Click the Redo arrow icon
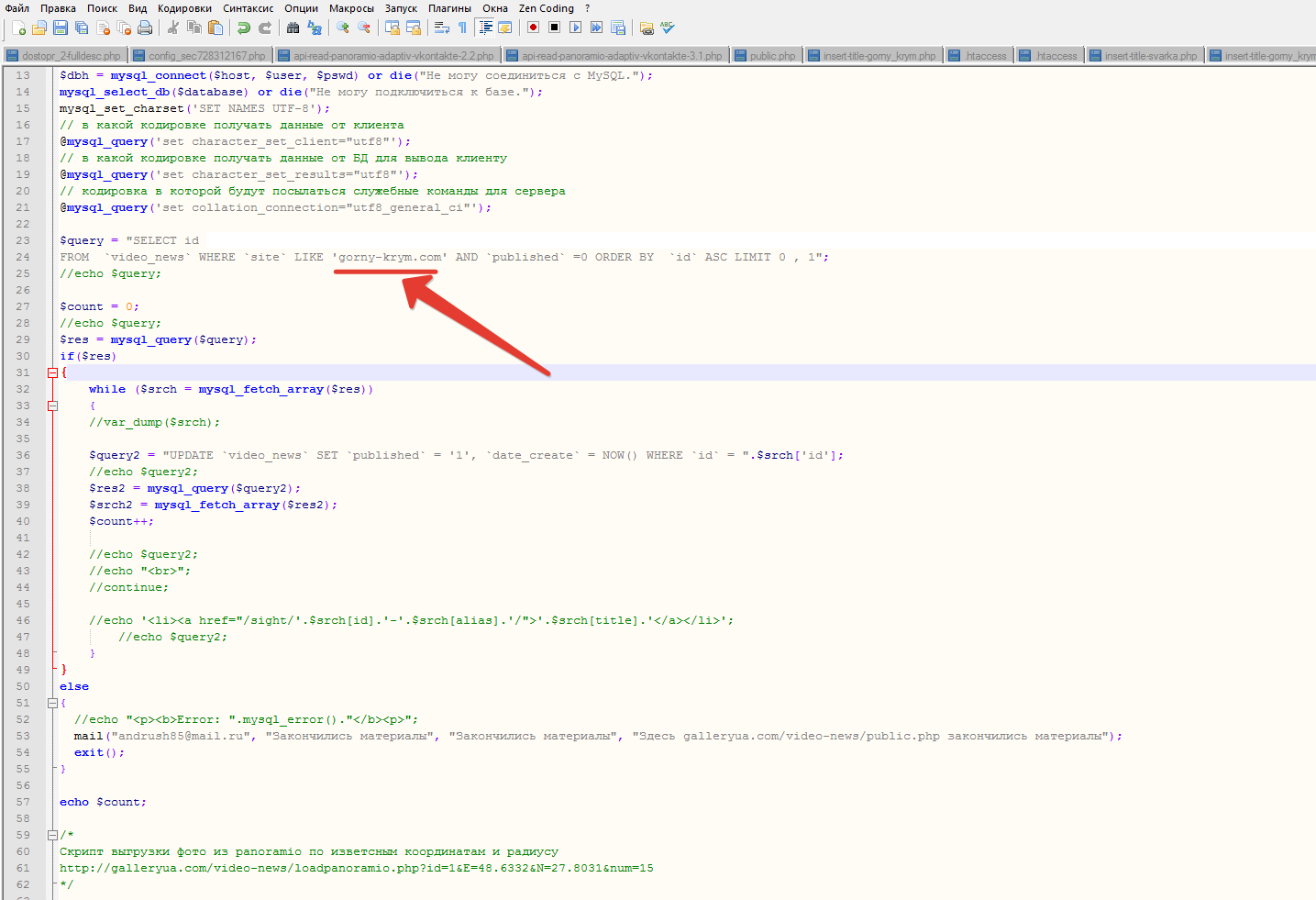The height and width of the screenshot is (900, 1316). pos(264,28)
